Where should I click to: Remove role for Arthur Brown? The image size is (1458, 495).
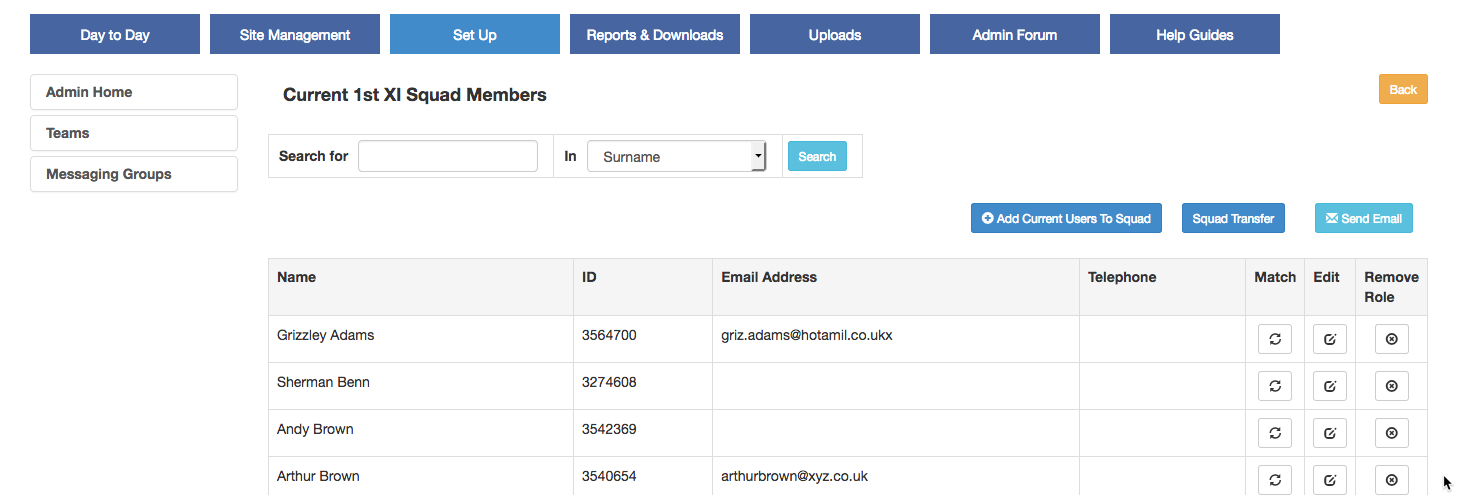pos(1391,480)
